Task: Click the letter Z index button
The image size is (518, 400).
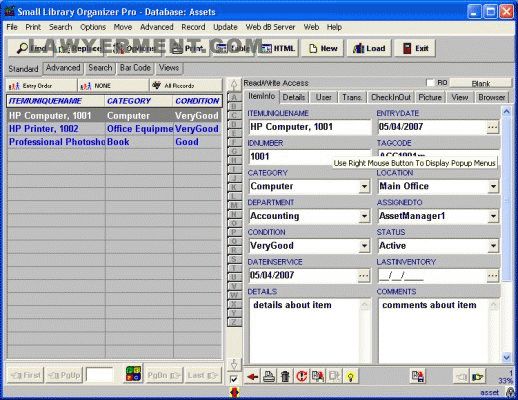Action: (234, 322)
